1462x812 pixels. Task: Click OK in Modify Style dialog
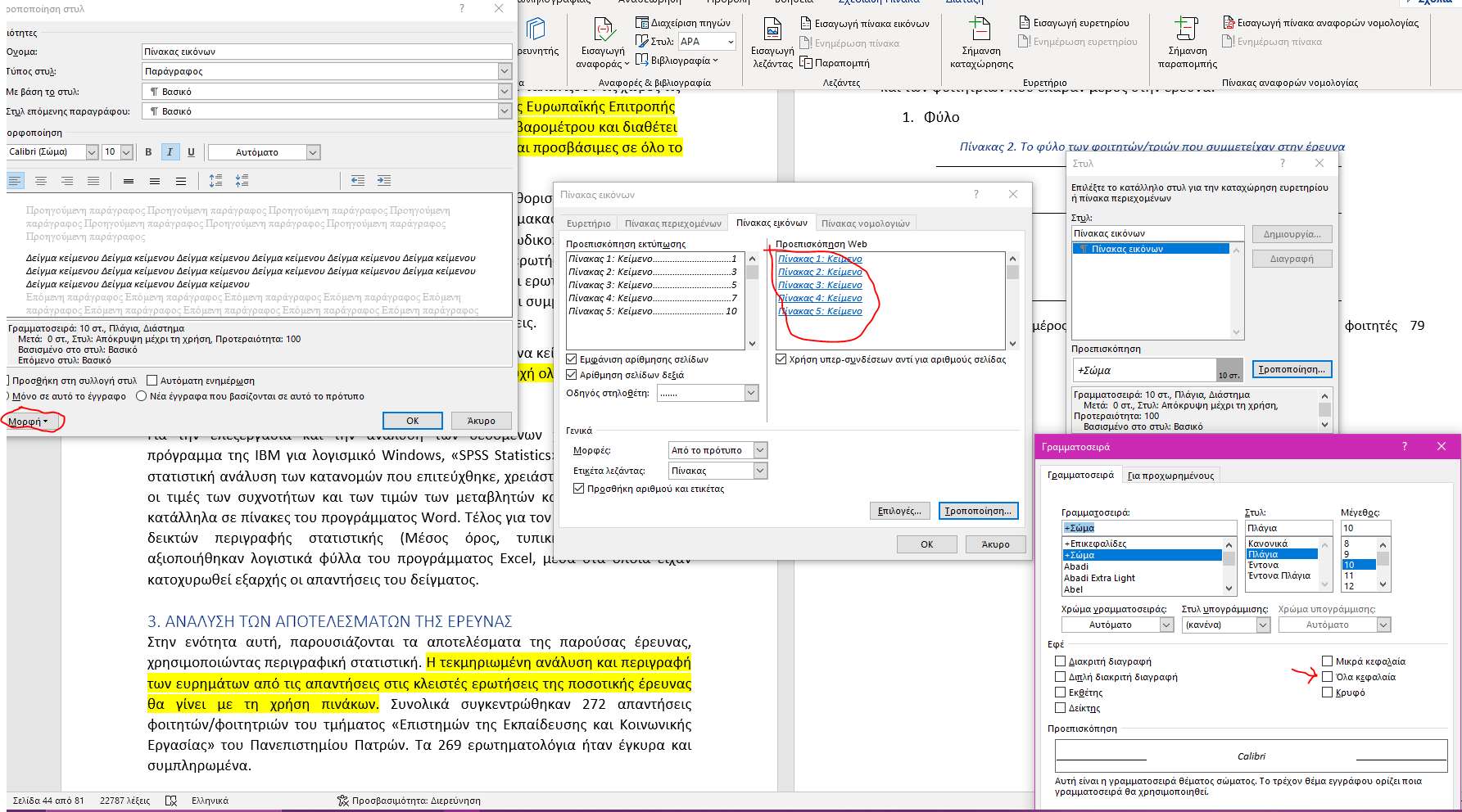click(x=413, y=421)
